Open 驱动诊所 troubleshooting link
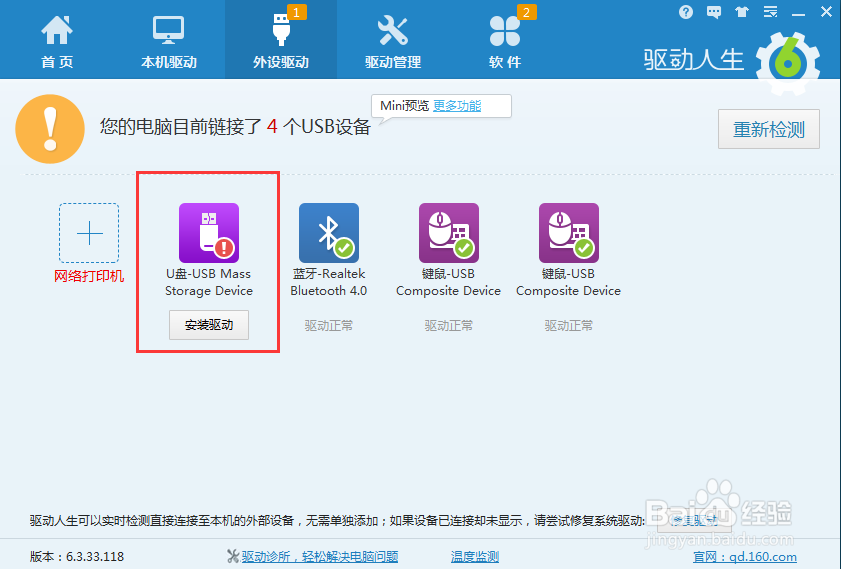The width and height of the screenshot is (841, 569). click(x=320, y=557)
